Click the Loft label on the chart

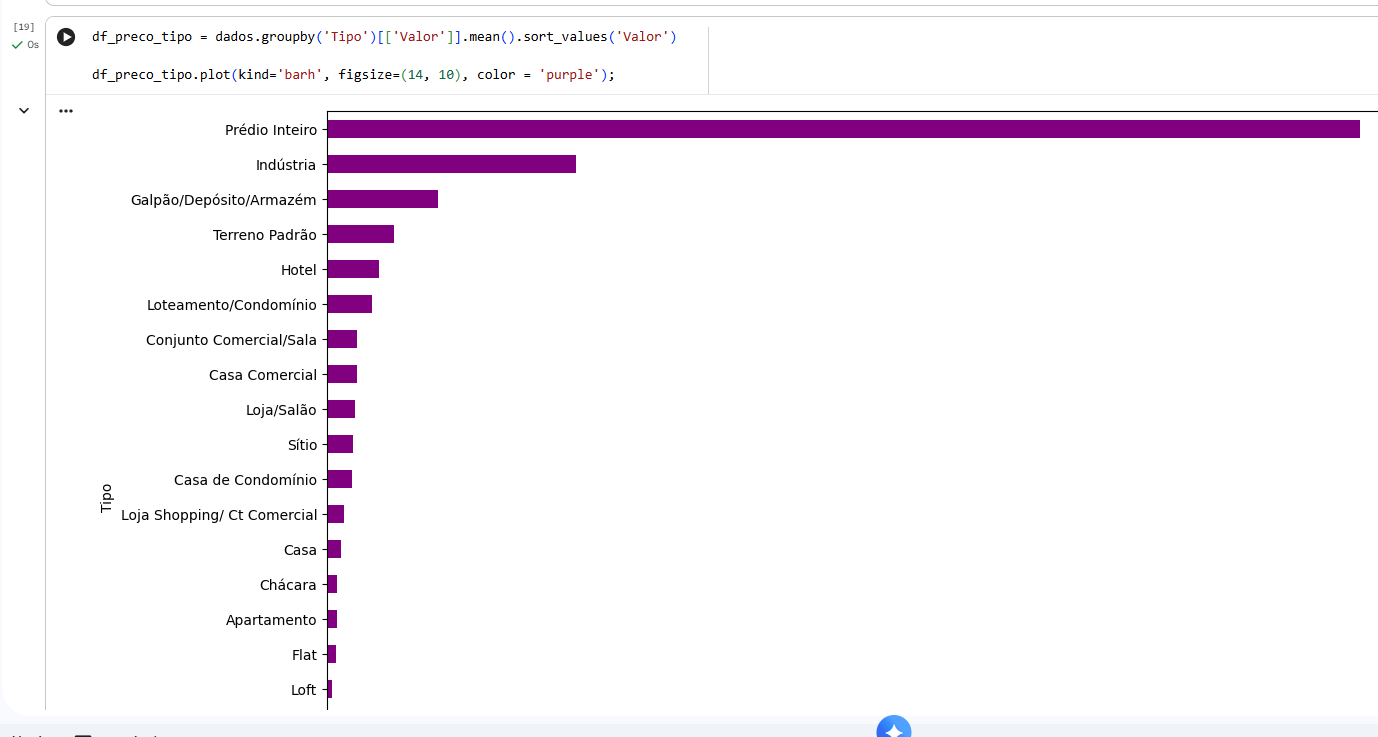tap(304, 690)
